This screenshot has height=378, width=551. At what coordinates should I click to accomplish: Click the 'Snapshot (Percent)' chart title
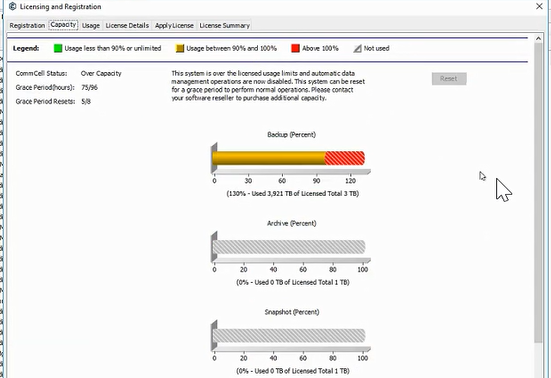click(x=292, y=312)
